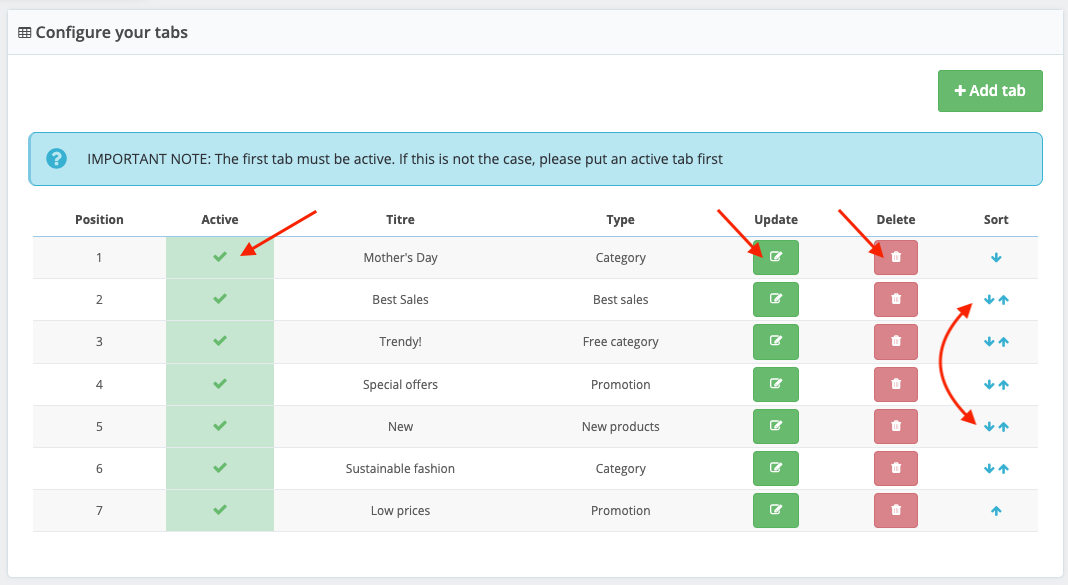The image size is (1068, 585).
Task: Move Sustainable fashion tab up
Action: (x=1003, y=469)
